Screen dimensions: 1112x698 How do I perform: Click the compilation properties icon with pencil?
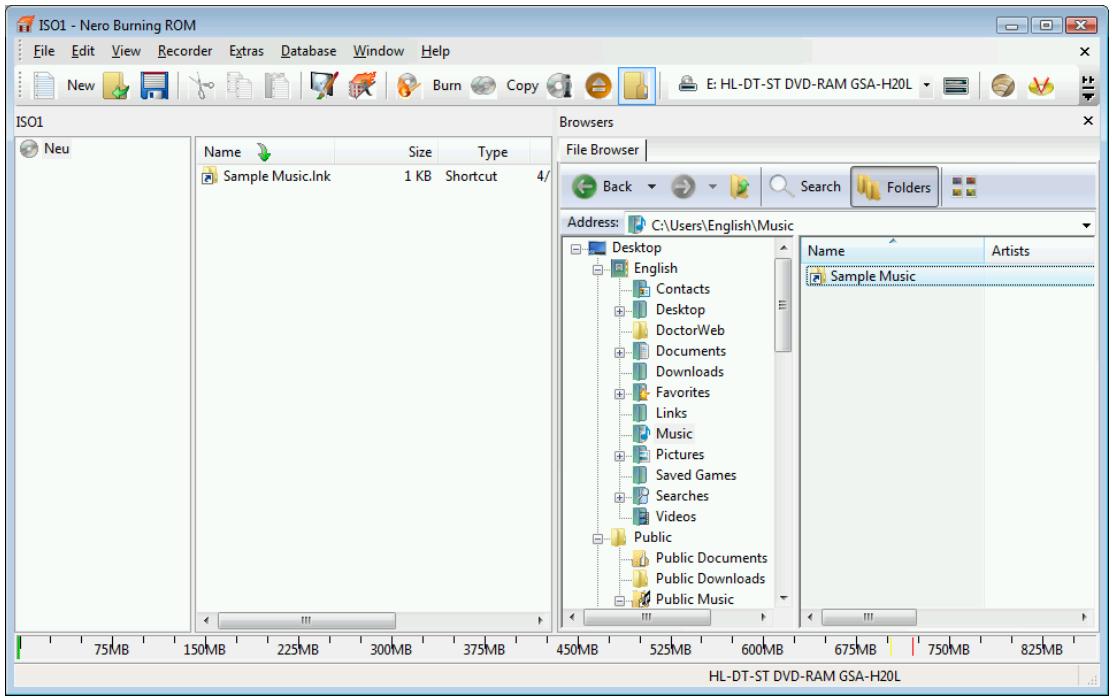[x=324, y=86]
